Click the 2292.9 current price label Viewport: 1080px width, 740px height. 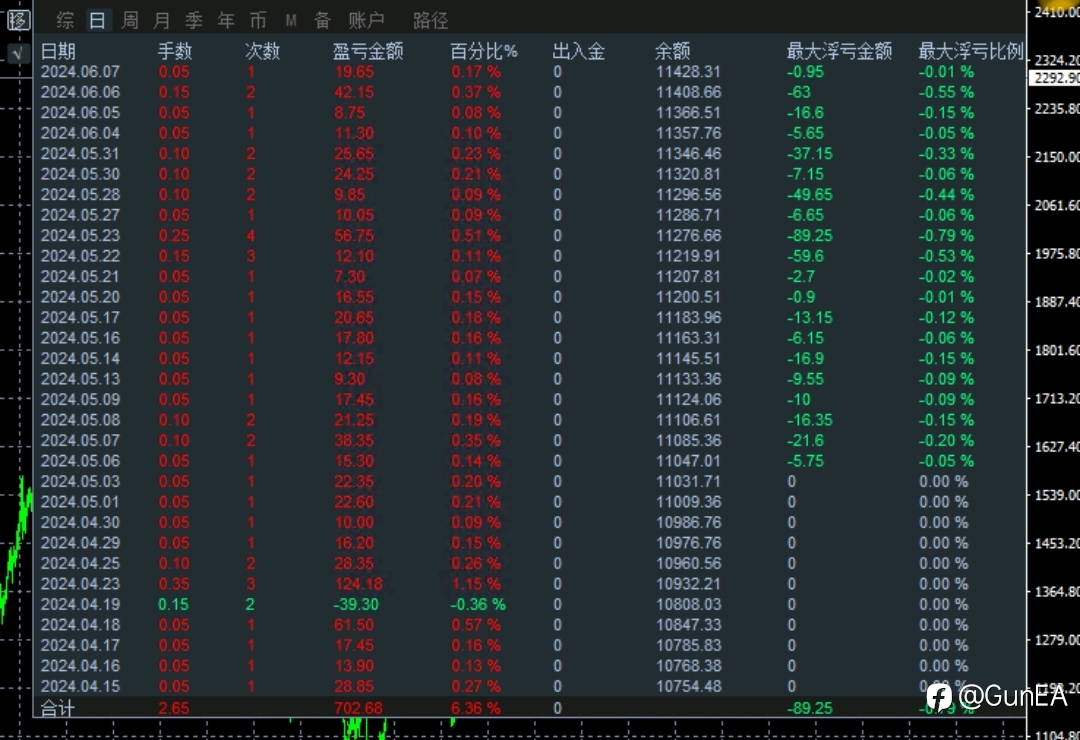point(1055,79)
